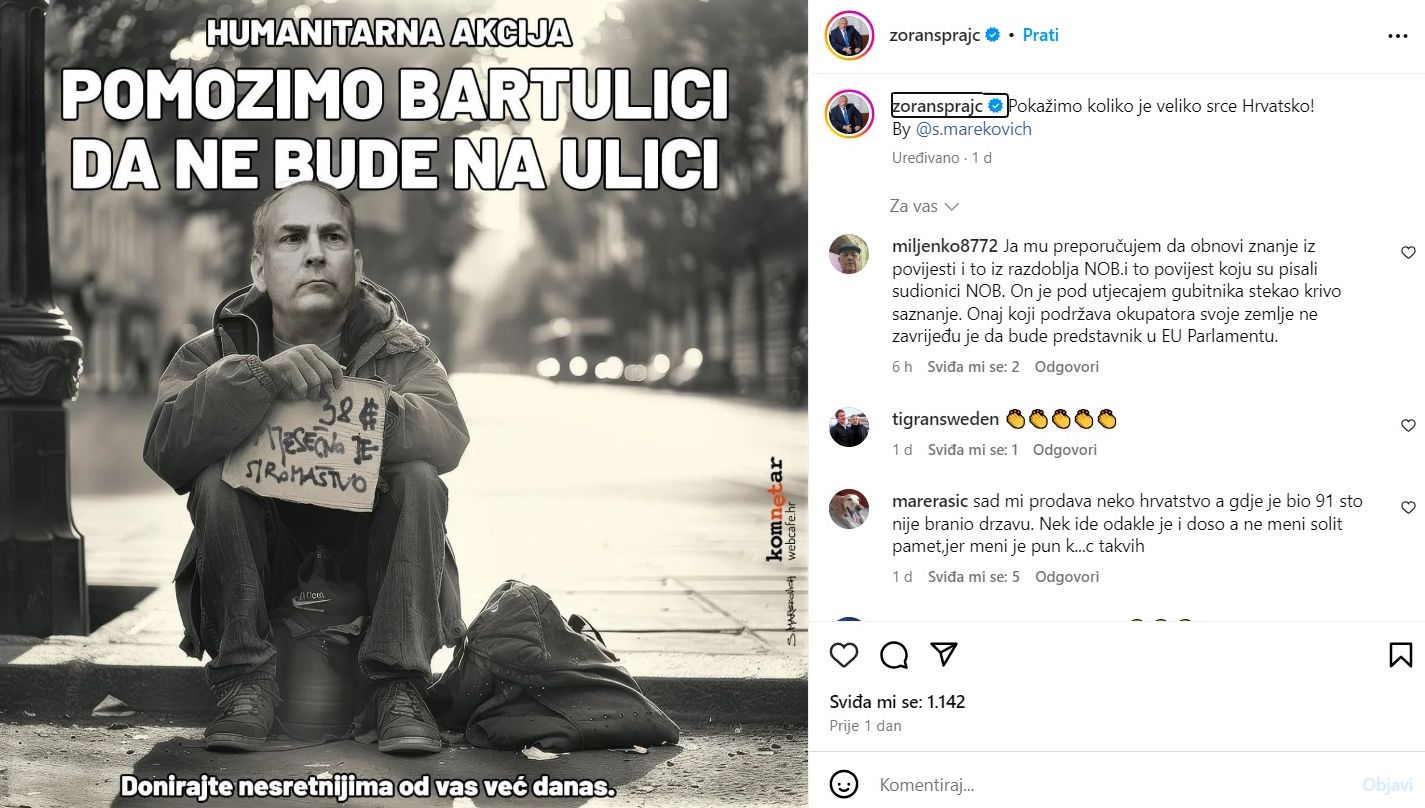Viewport: 1425px width, 808px height.
Task: Like miljenko8772's comment heart
Action: 1408,253
